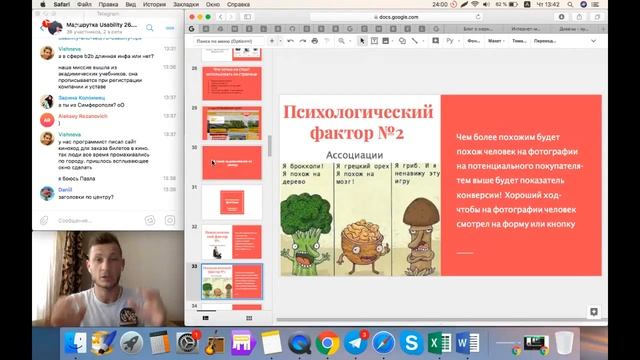Image resolution: width=640 pixels, height=360 pixels.
Task: Click the Safari back button
Action: 220,17
